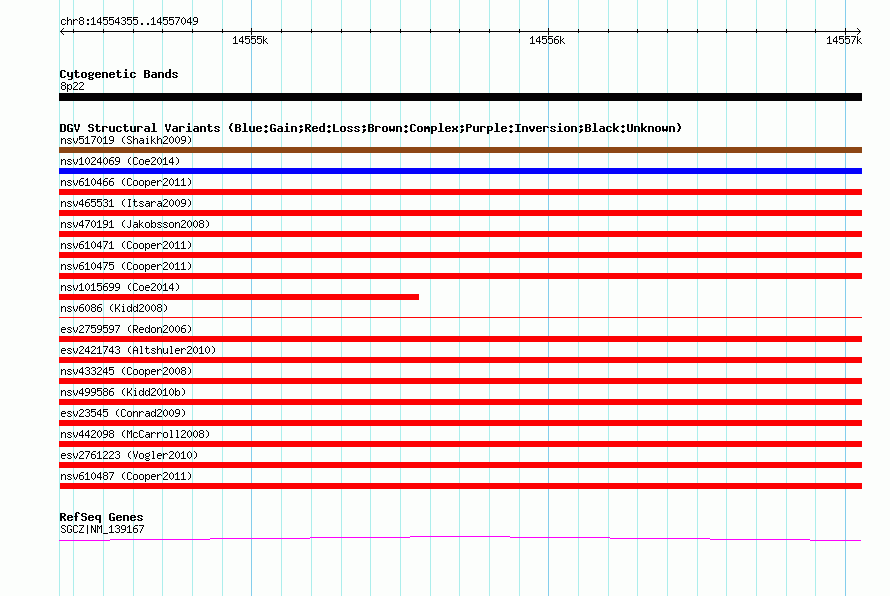
Task: Click the red bar under nsv433245
Action: click(460, 381)
